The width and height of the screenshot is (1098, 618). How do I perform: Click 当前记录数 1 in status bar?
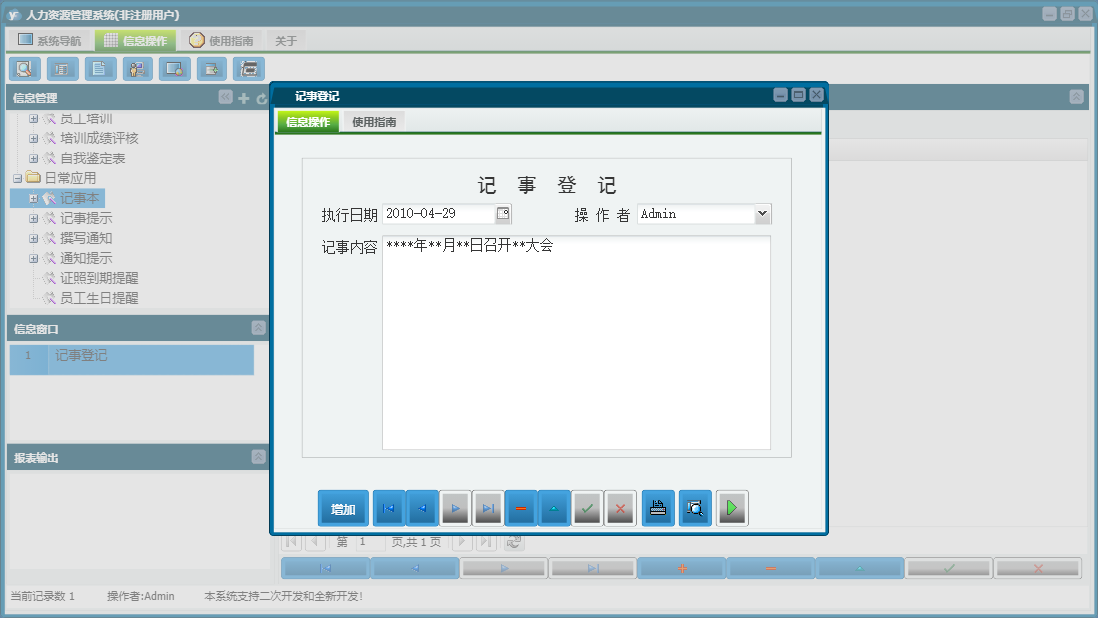pyautogui.click(x=42, y=596)
